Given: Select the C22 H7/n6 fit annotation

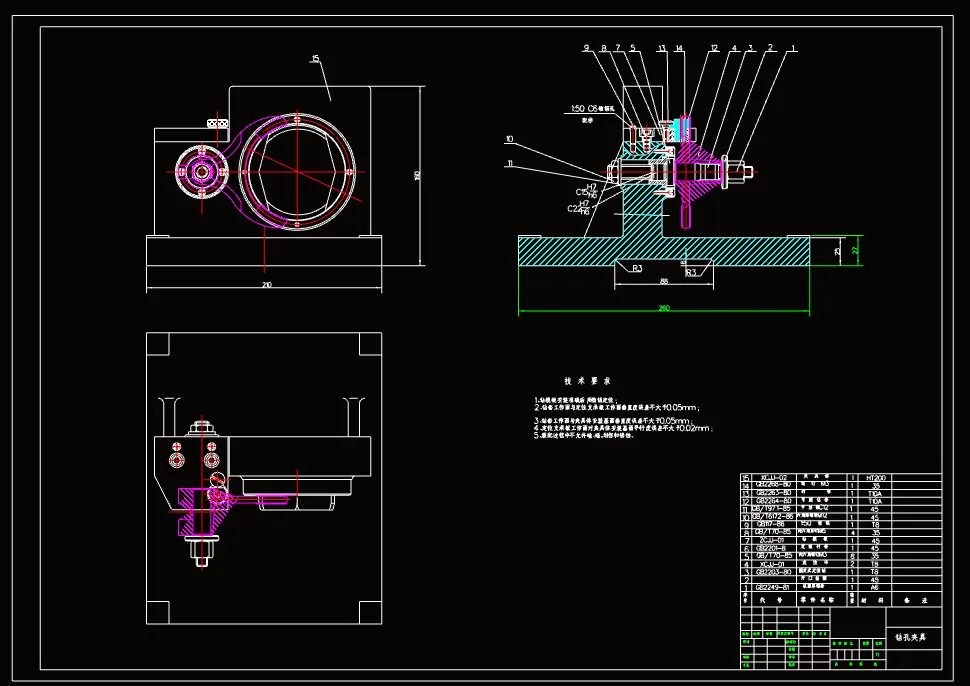Looking at the screenshot, I should point(579,208).
